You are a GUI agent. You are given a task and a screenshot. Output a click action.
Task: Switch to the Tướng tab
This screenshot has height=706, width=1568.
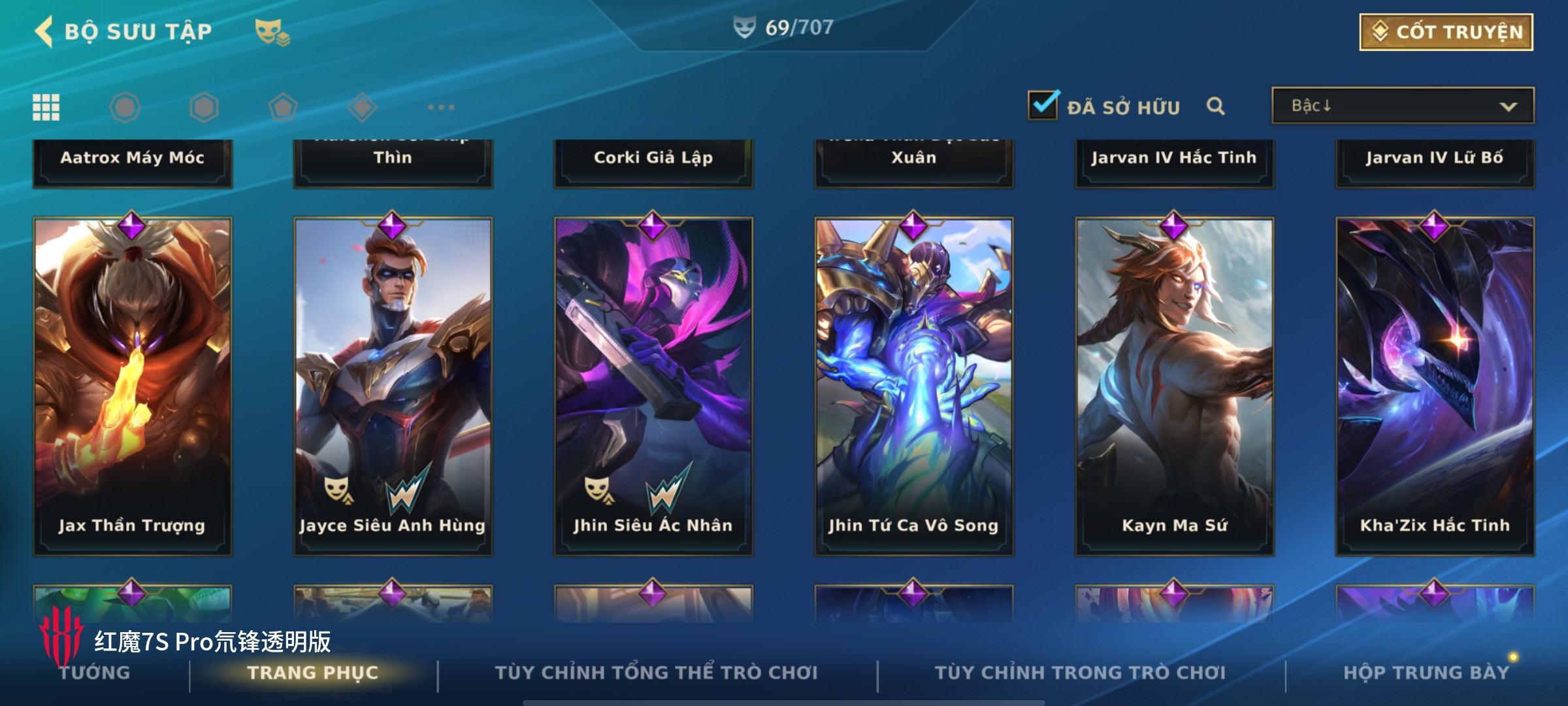pos(95,673)
